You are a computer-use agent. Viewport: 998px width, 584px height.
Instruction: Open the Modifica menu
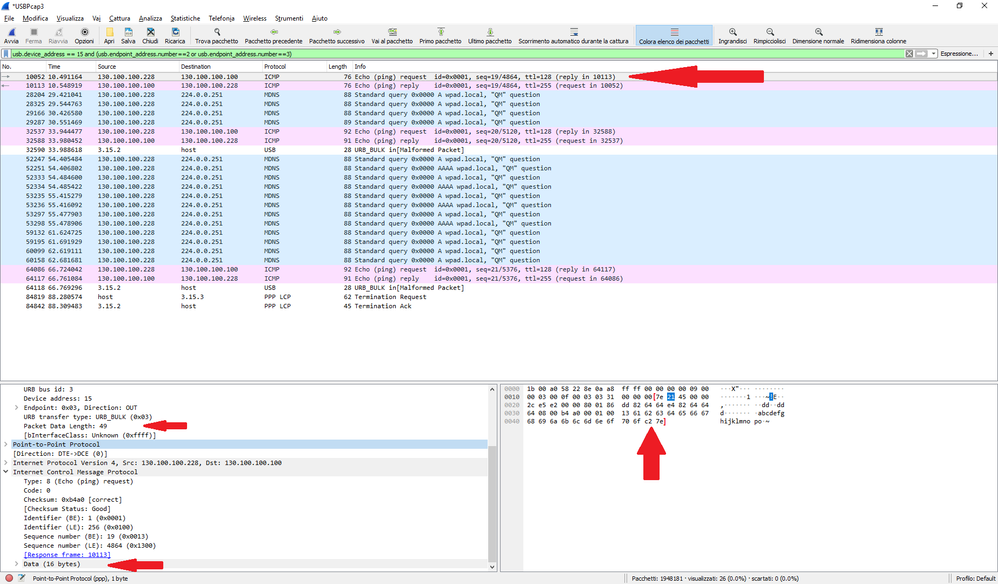(35, 18)
